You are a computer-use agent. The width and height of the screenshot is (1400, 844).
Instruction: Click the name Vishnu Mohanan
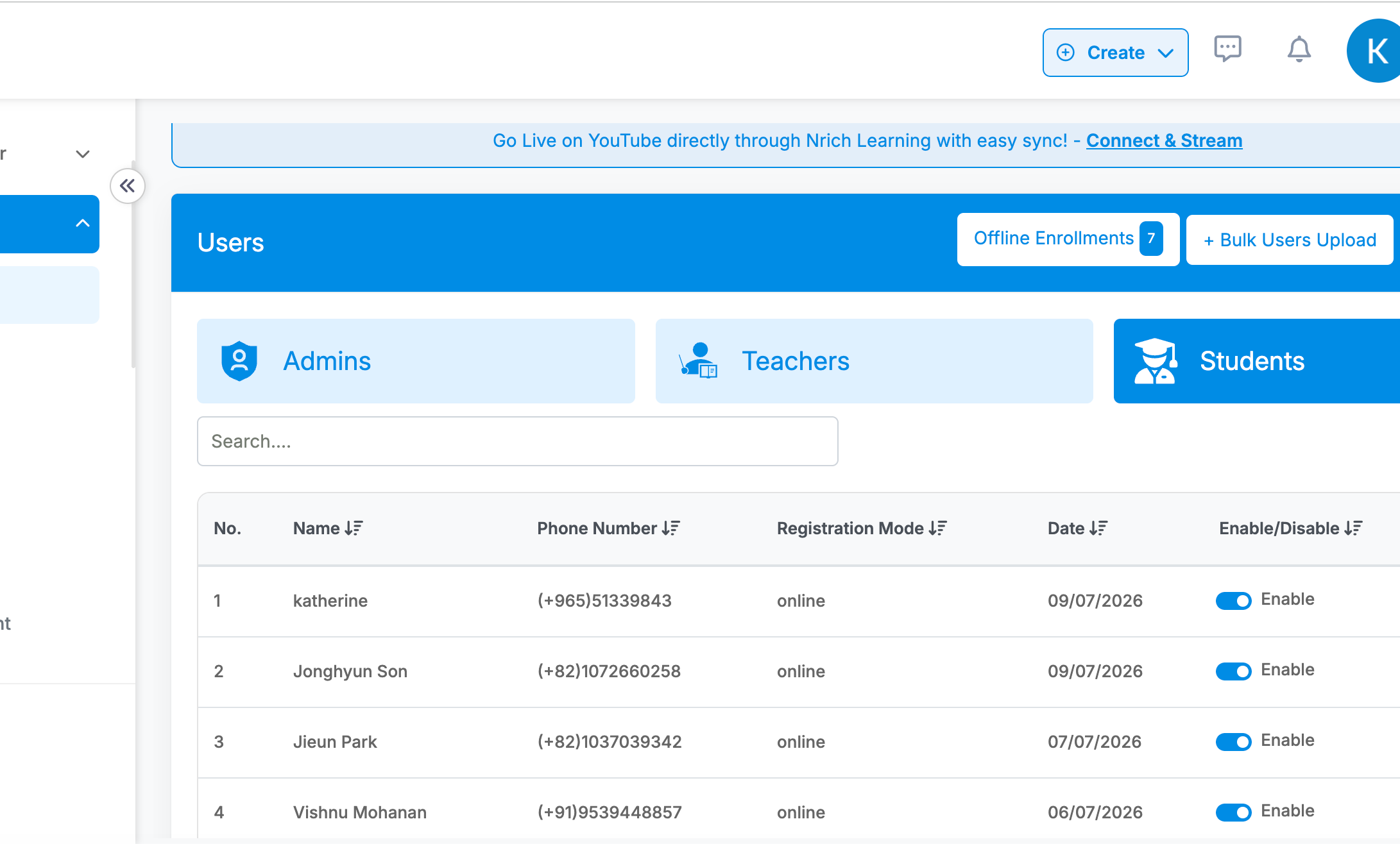coord(360,813)
